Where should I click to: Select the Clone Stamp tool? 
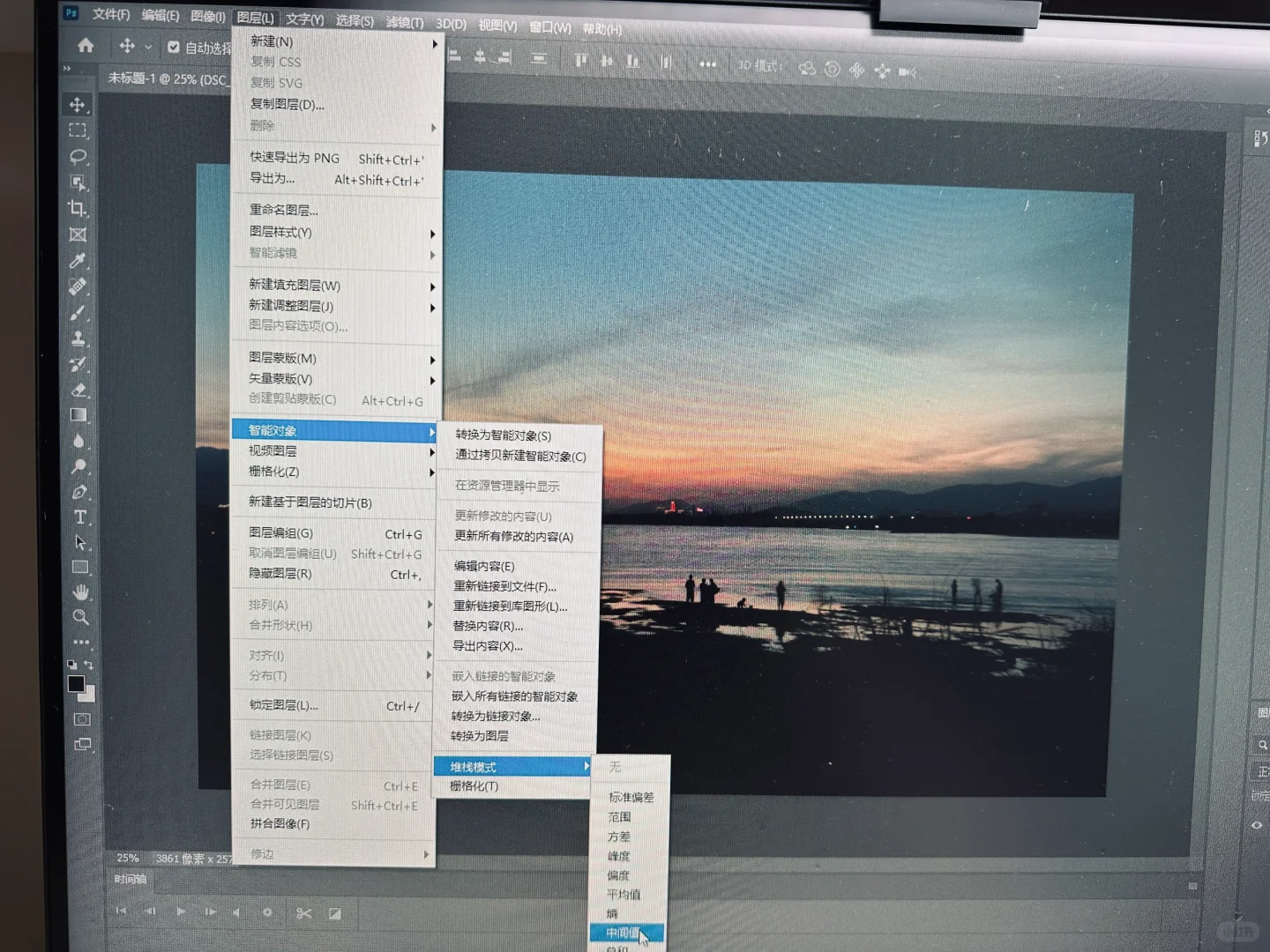(x=78, y=338)
